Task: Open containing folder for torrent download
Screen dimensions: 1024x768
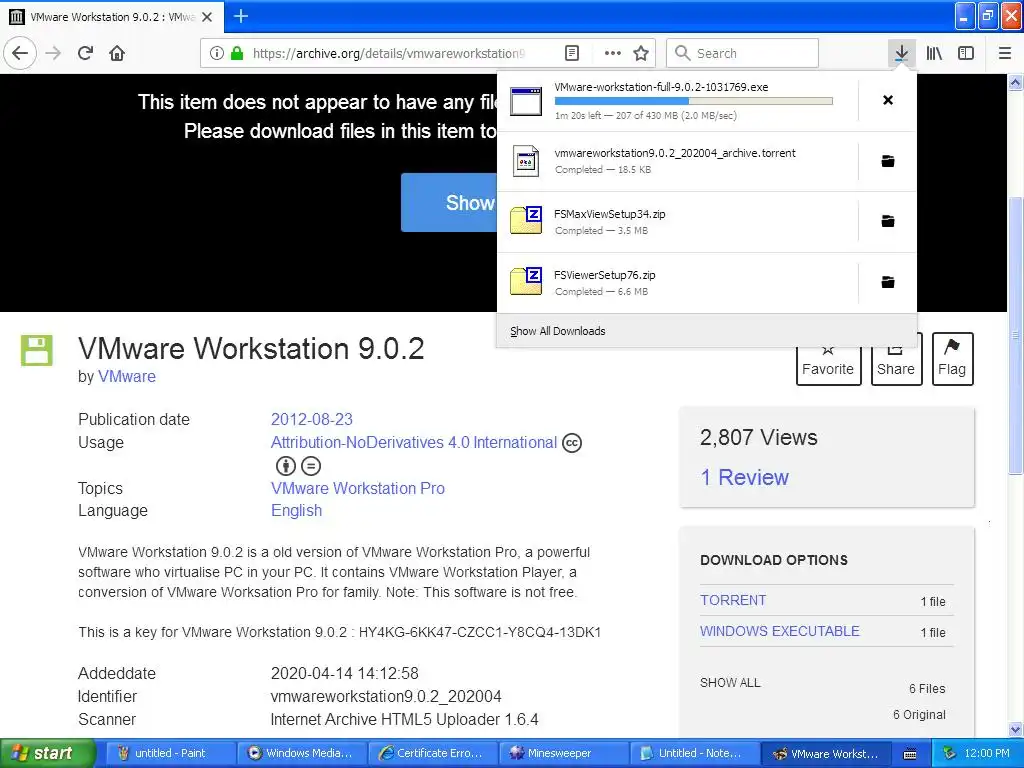Action: click(x=888, y=161)
